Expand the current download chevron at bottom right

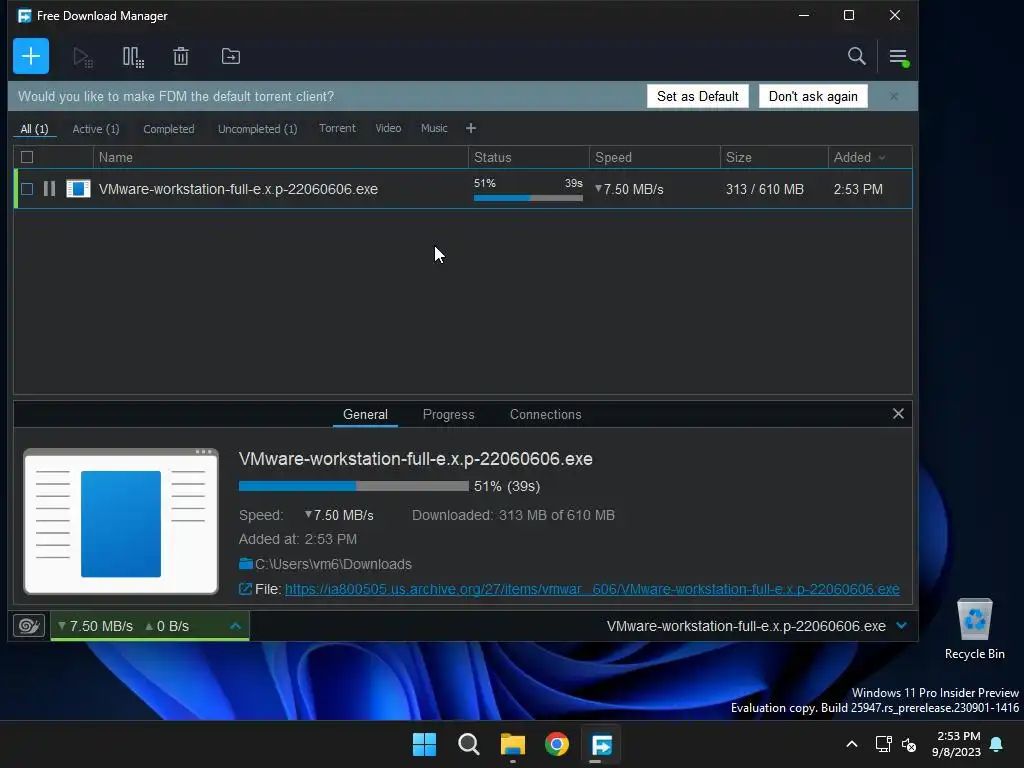(x=902, y=626)
